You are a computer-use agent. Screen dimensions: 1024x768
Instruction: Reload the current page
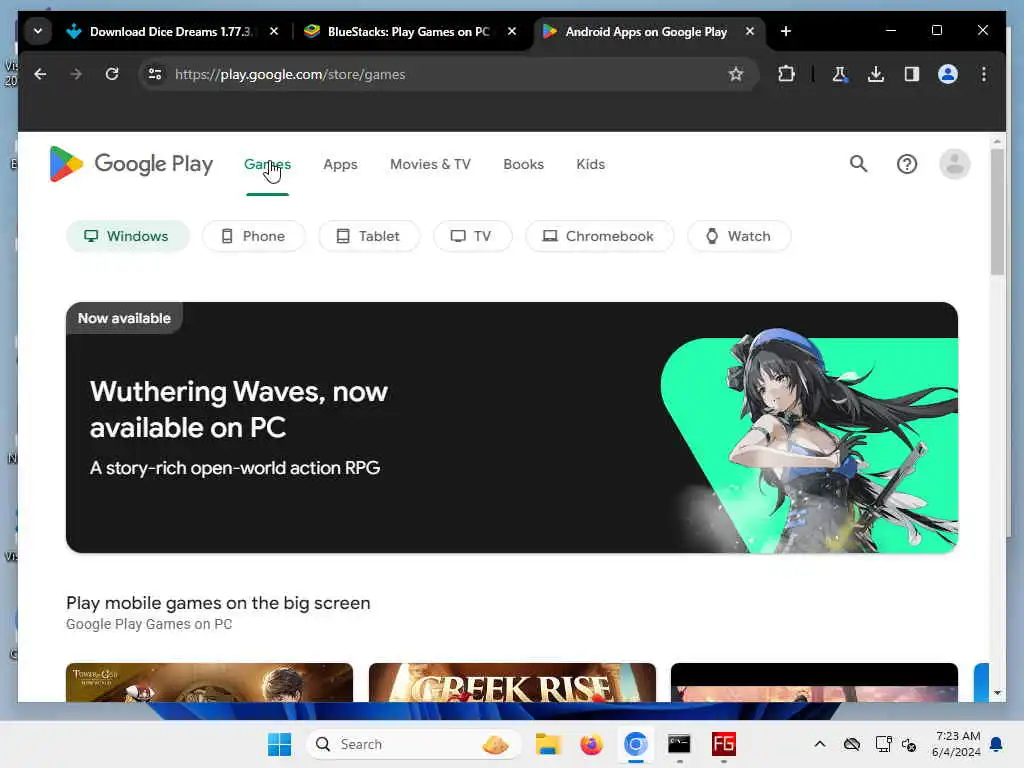(112, 74)
